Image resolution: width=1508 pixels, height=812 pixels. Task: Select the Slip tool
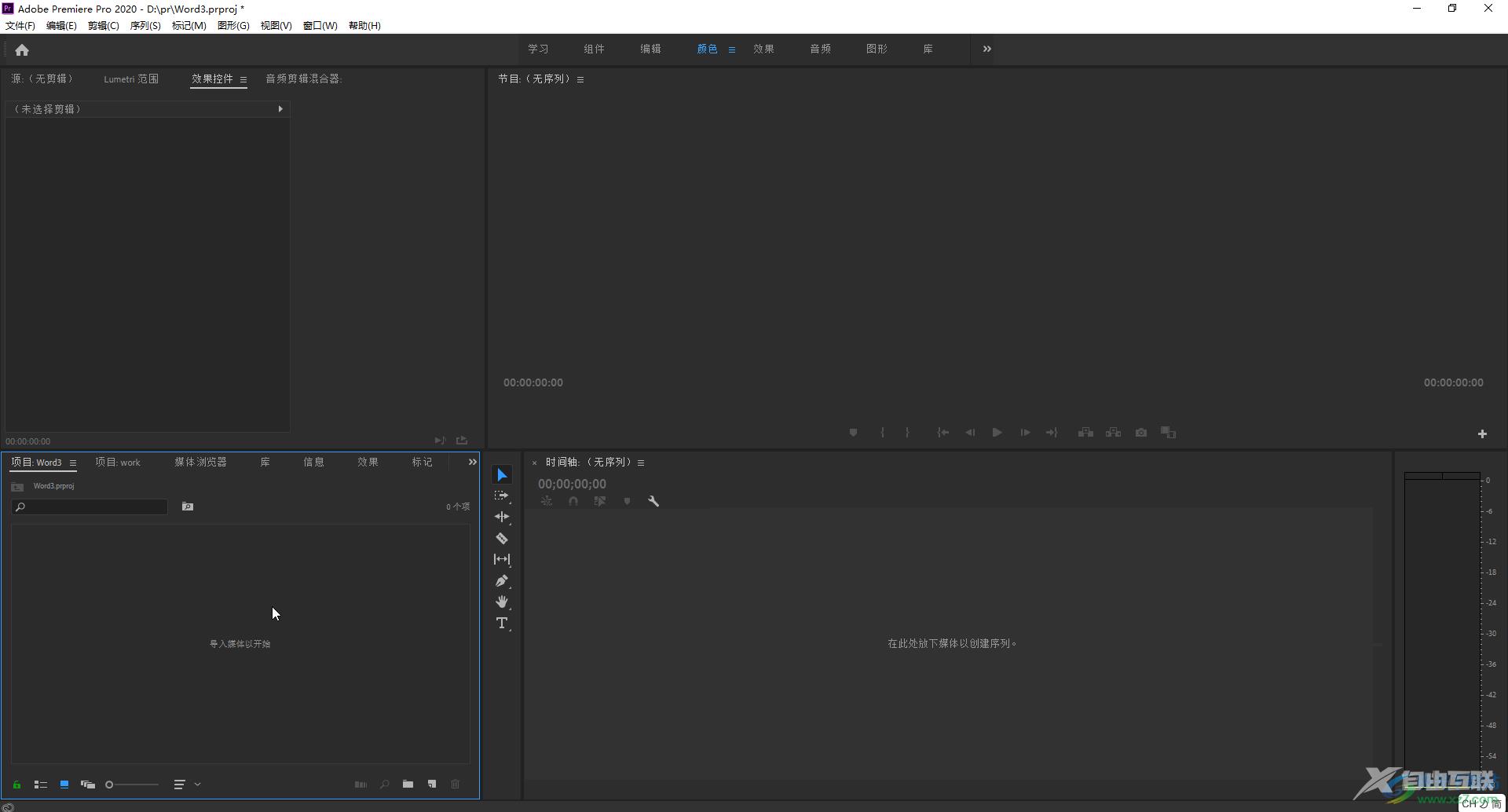[502, 559]
